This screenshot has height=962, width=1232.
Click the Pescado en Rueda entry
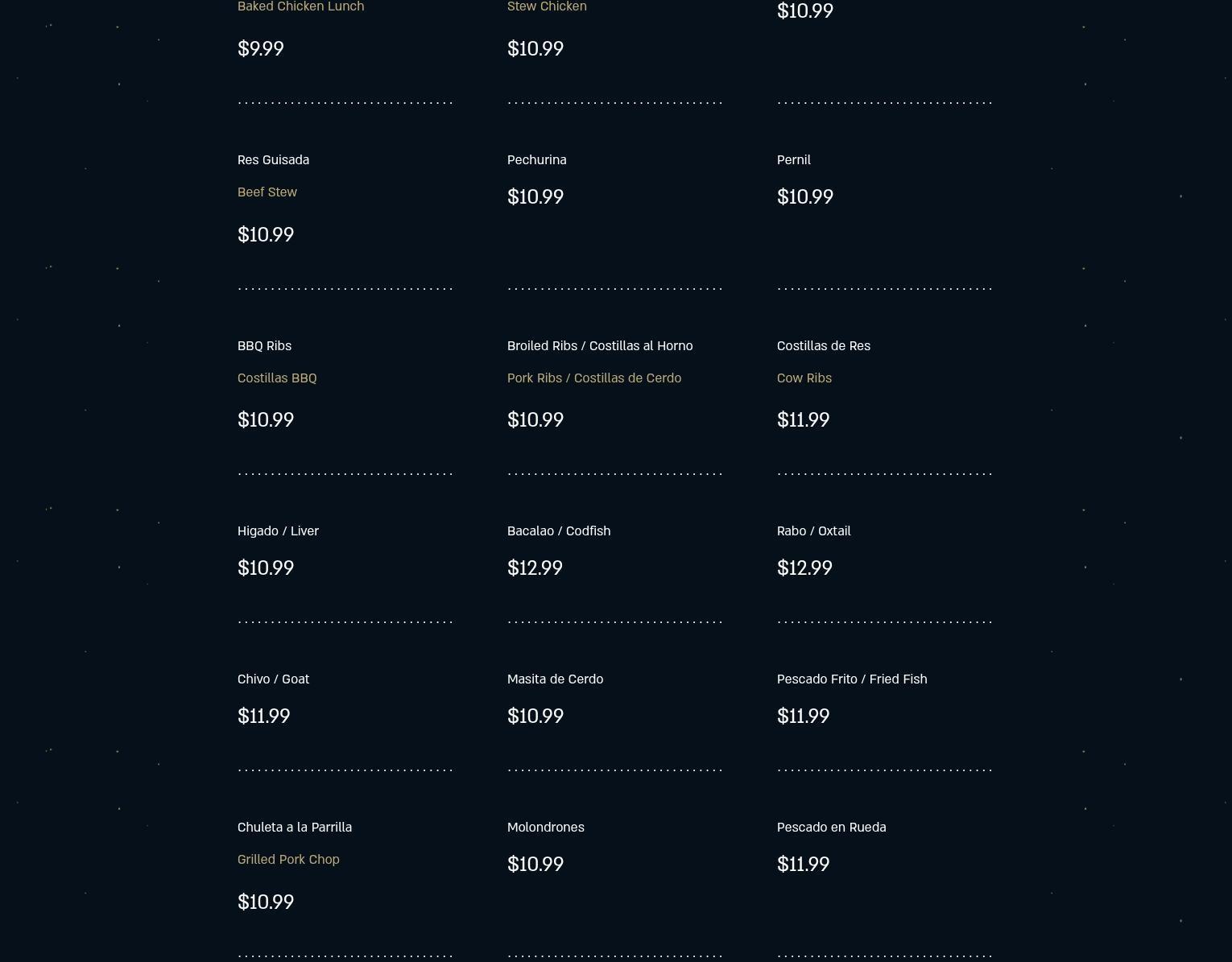[831, 827]
